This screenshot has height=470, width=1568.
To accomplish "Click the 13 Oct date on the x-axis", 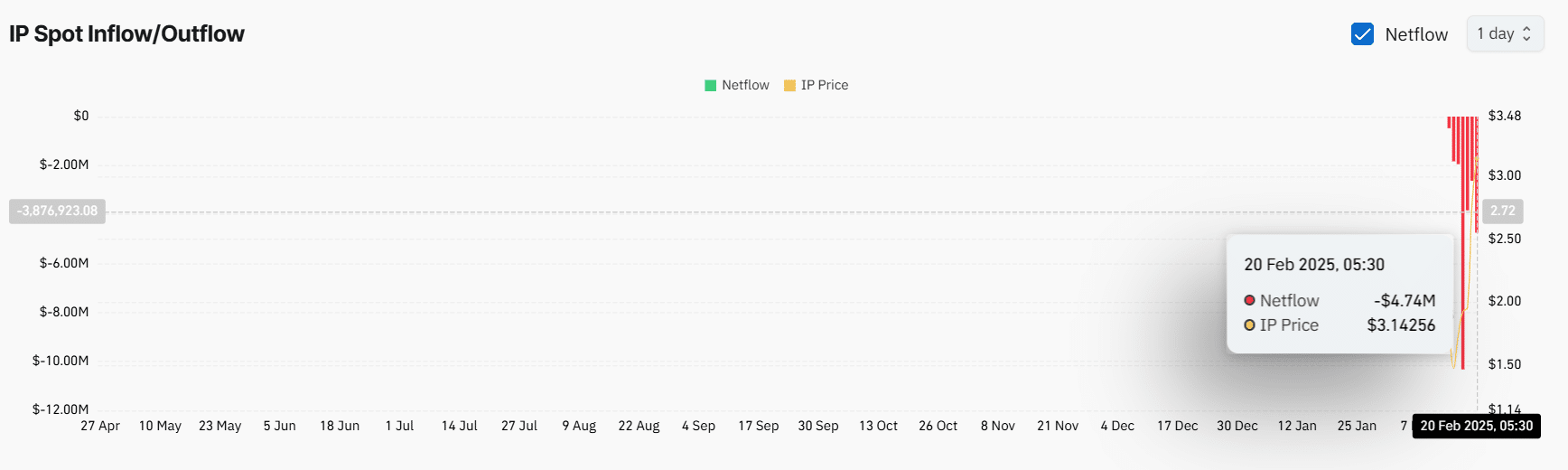I will pos(878,426).
